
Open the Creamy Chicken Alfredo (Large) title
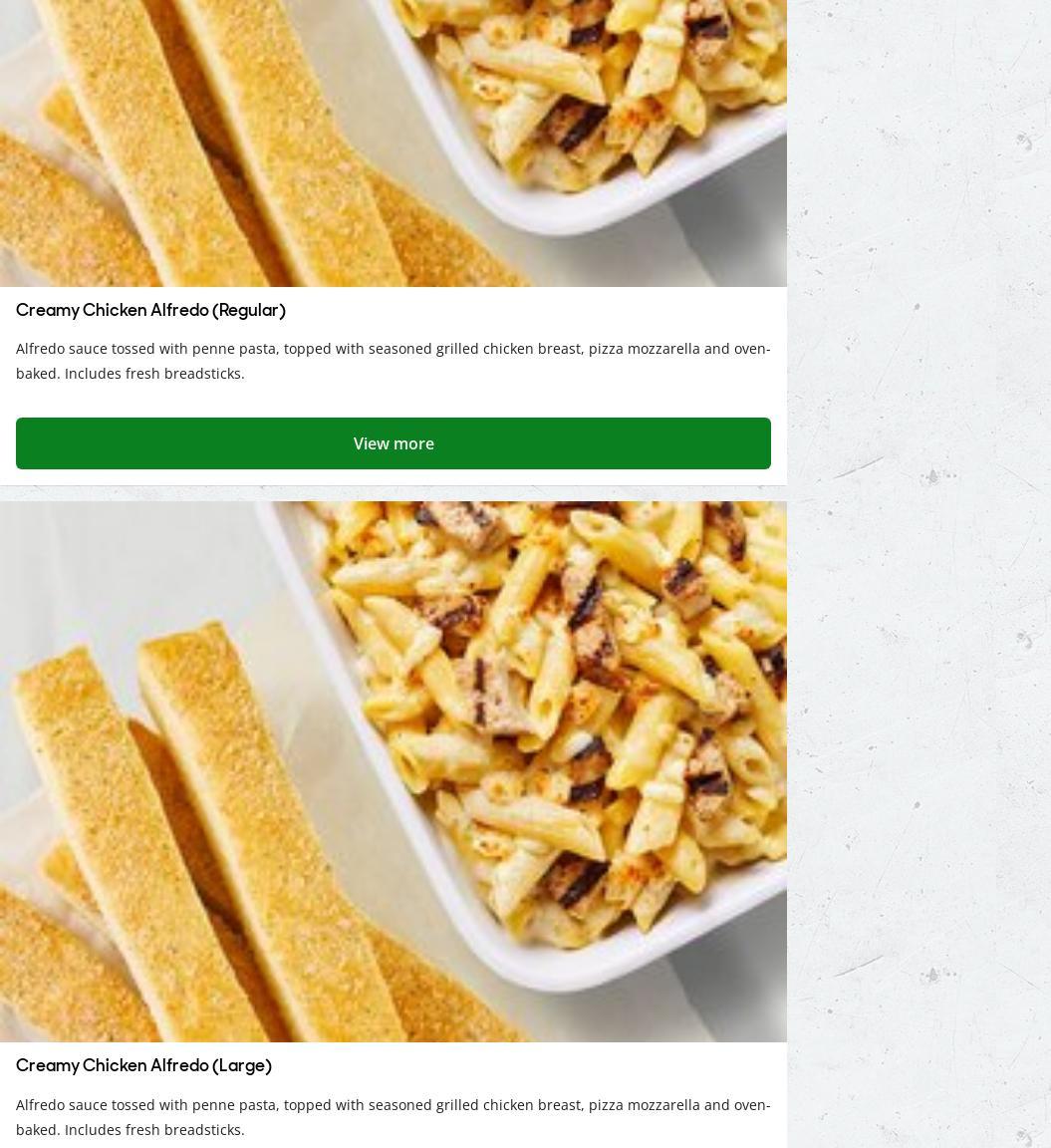point(143,1066)
